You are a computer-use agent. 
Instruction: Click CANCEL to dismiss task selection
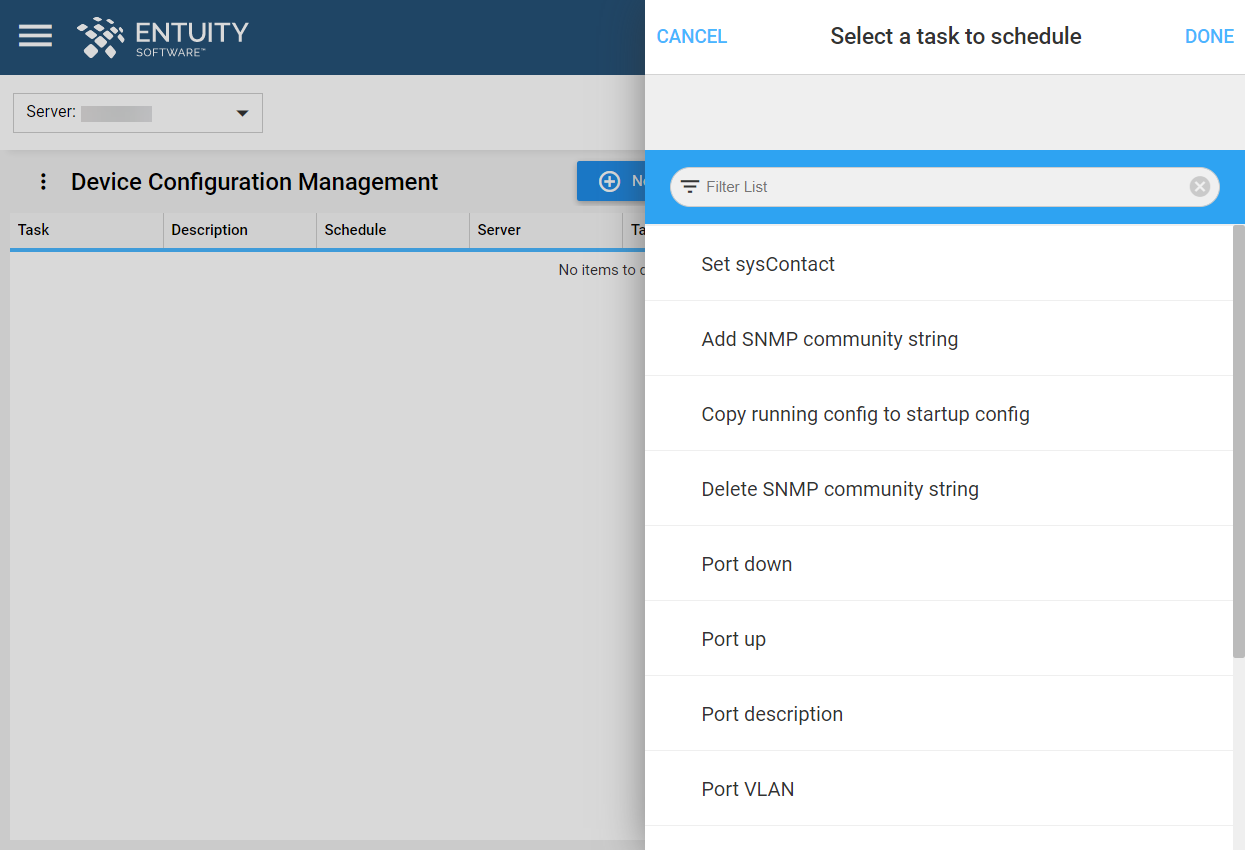691,36
